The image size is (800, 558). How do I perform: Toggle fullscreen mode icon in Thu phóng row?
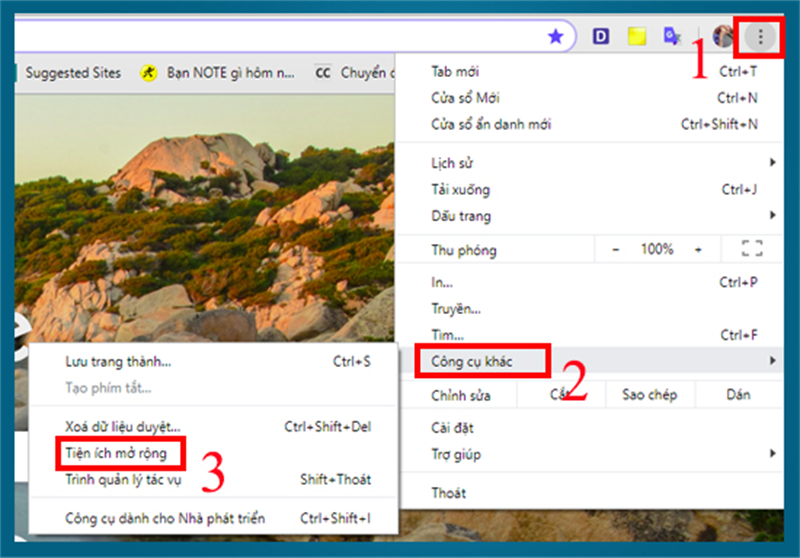pos(752,249)
